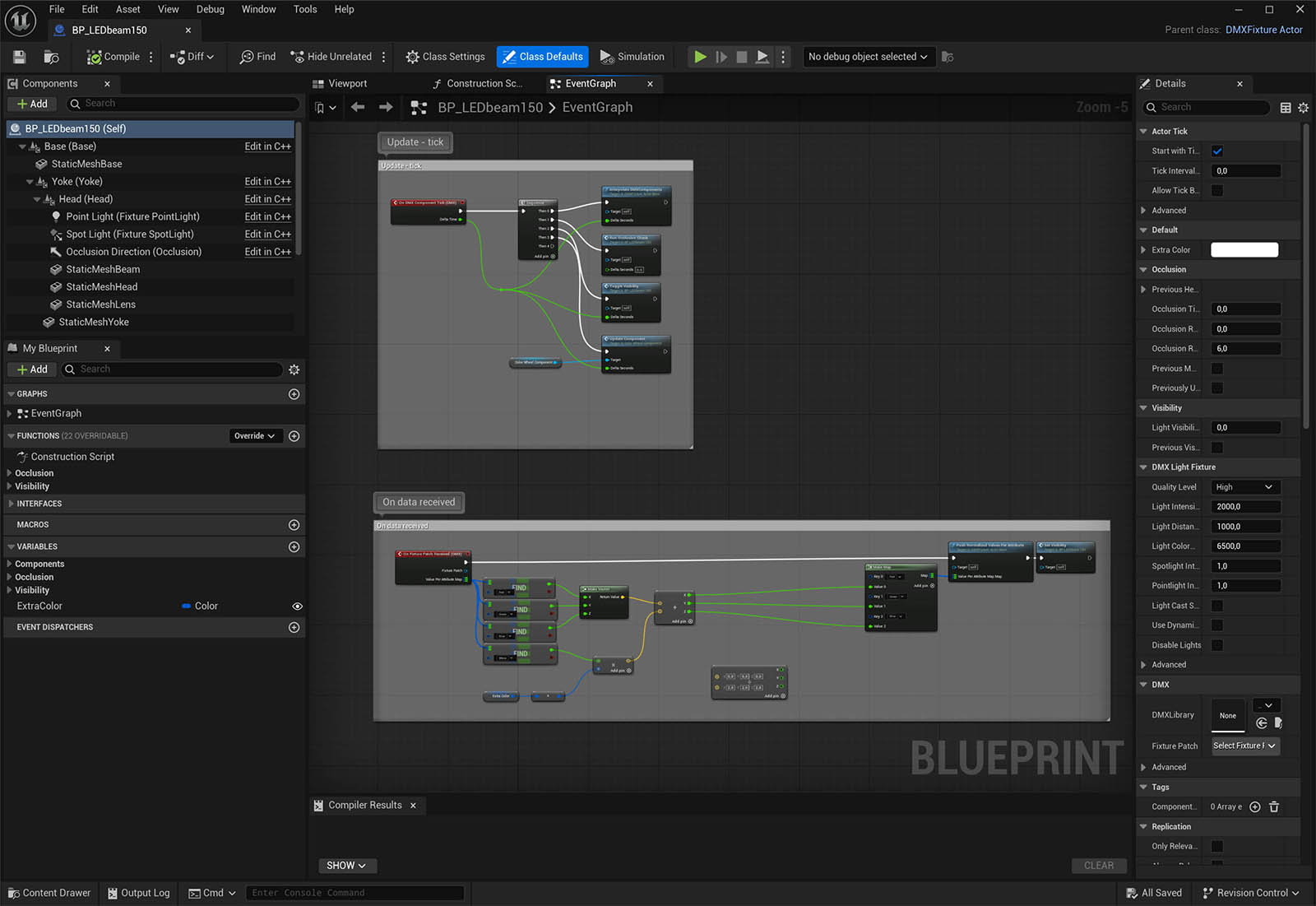Screen dimensions: 1316x906
Task: Add element to Component Tags array
Action: [1255, 807]
